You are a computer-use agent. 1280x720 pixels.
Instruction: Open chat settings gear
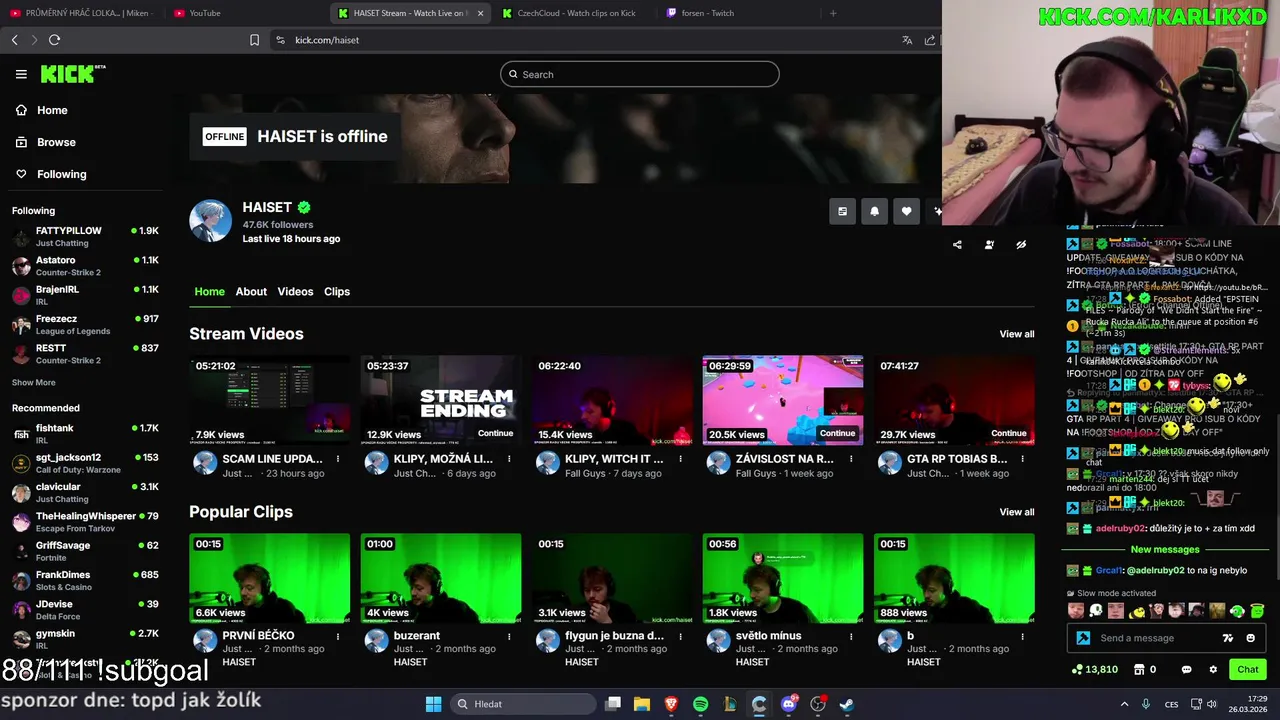click(x=1213, y=669)
